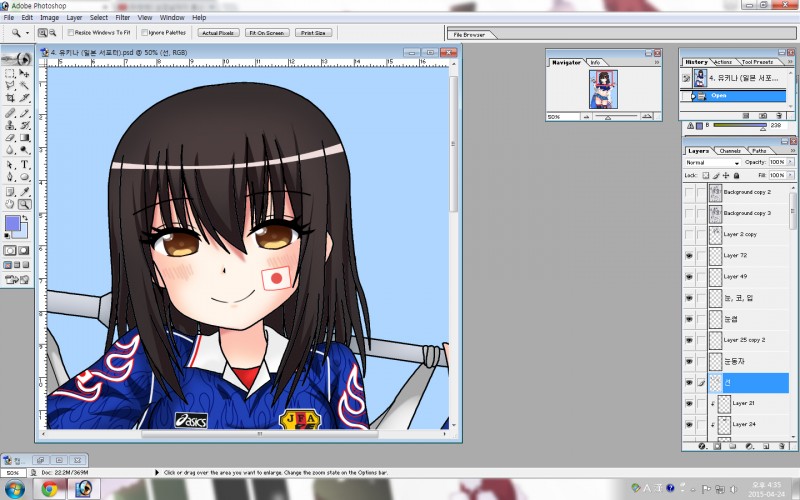This screenshot has width=800, height=500.
Task: Click the Fit On Screen button
Action: (265, 33)
